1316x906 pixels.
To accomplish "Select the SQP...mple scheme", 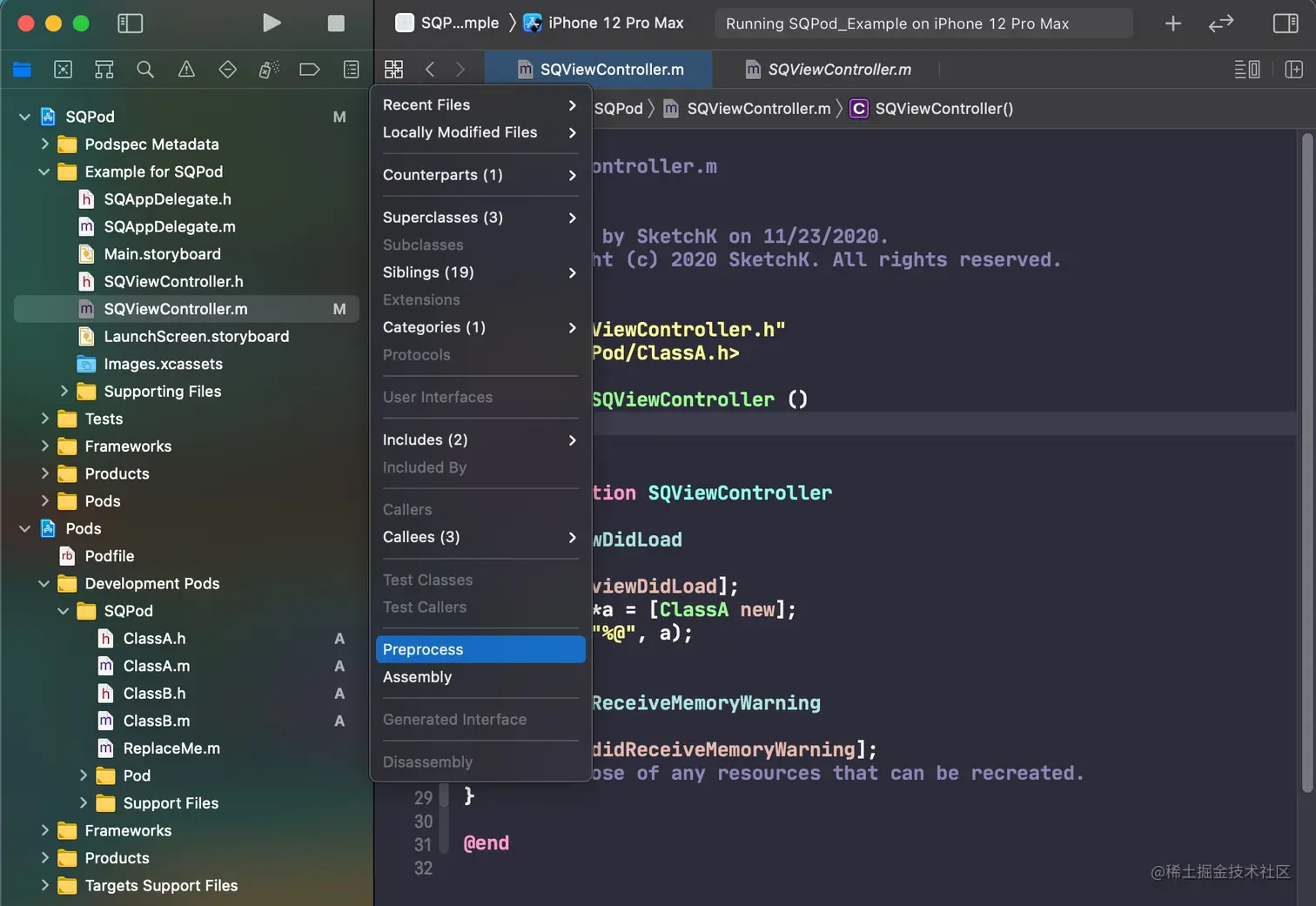I will (447, 23).
